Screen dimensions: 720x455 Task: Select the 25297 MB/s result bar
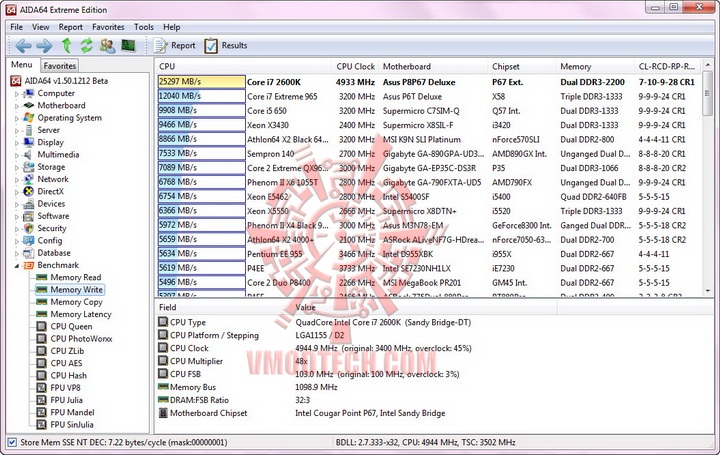201,82
